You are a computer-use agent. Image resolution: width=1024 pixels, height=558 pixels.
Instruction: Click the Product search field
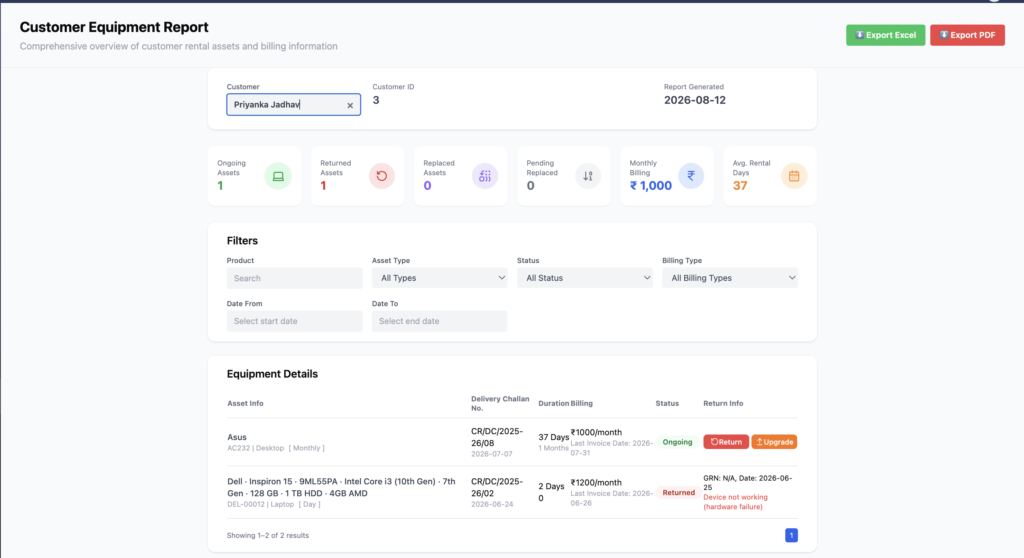(295, 278)
